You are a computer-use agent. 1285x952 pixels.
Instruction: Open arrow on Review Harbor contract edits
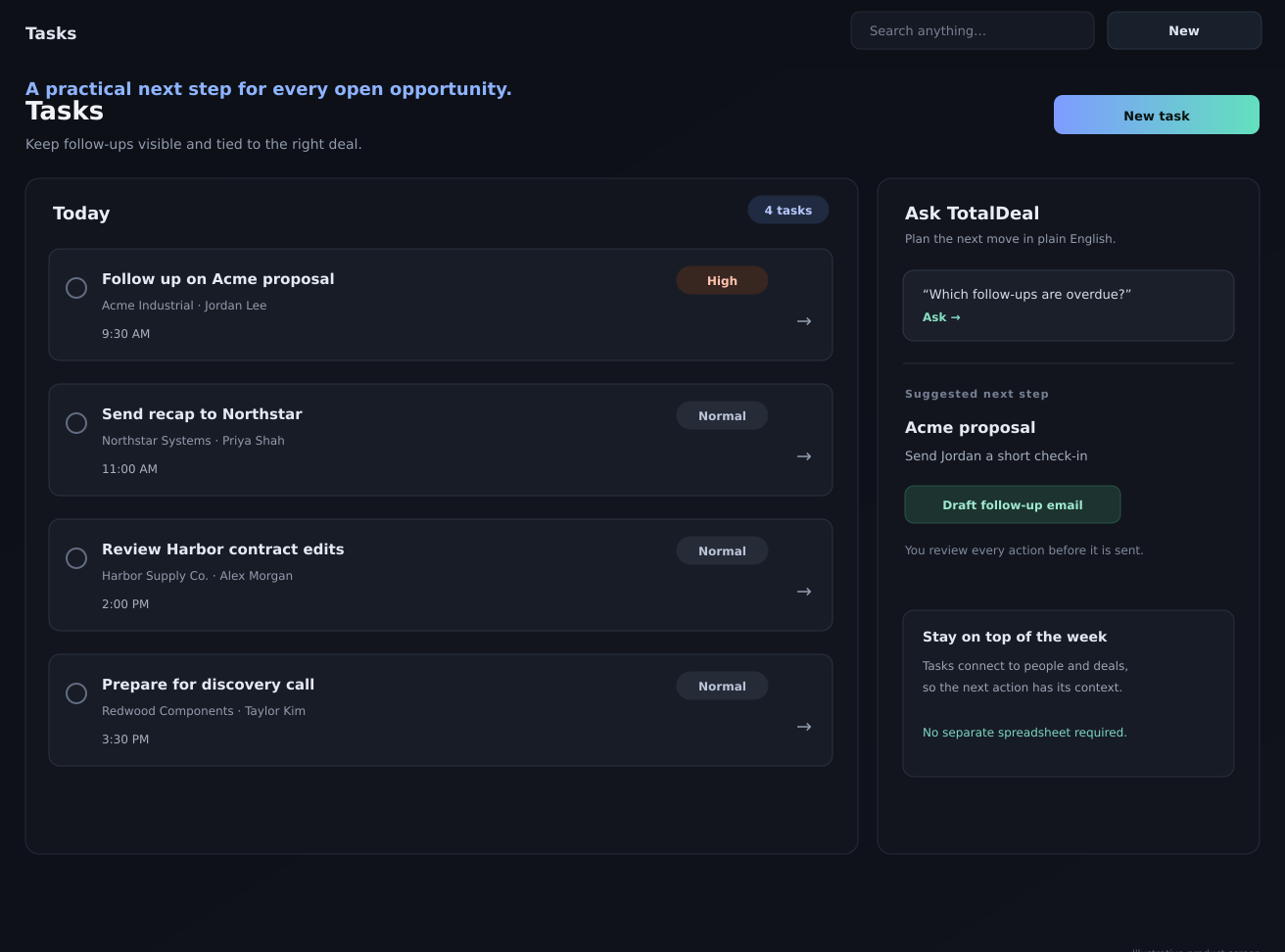804,592
